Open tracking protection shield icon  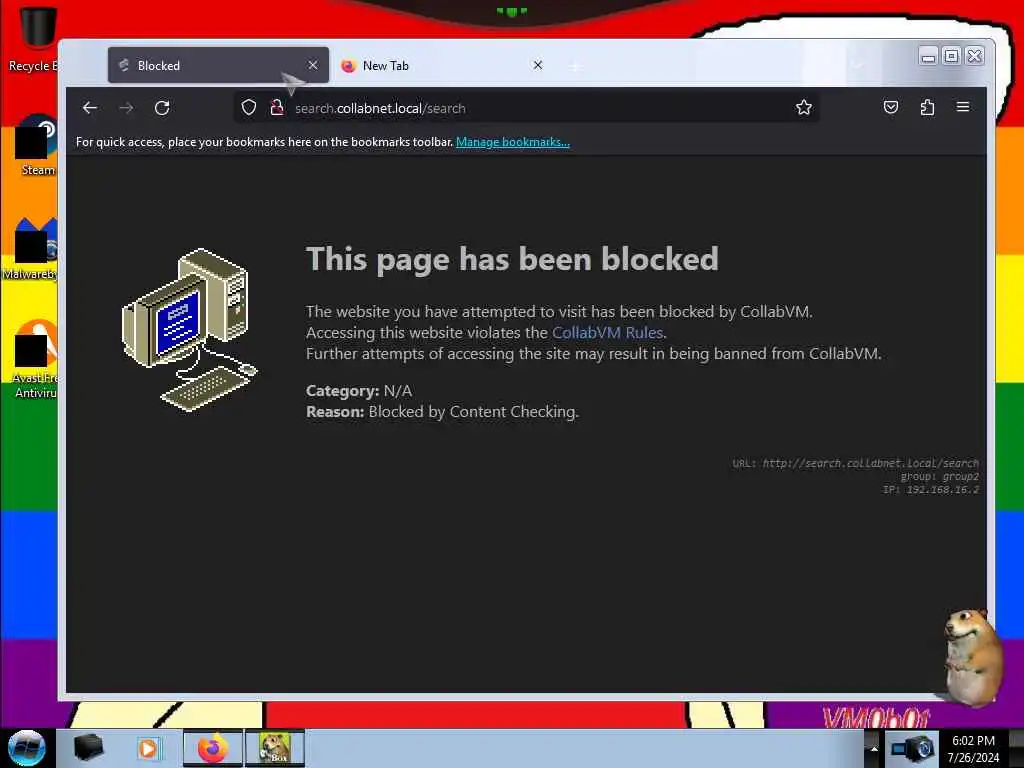tap(249, 108)
